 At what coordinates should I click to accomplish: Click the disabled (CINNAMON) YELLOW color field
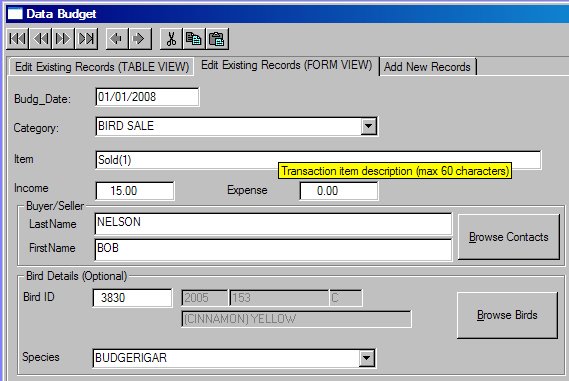(296, 319)
